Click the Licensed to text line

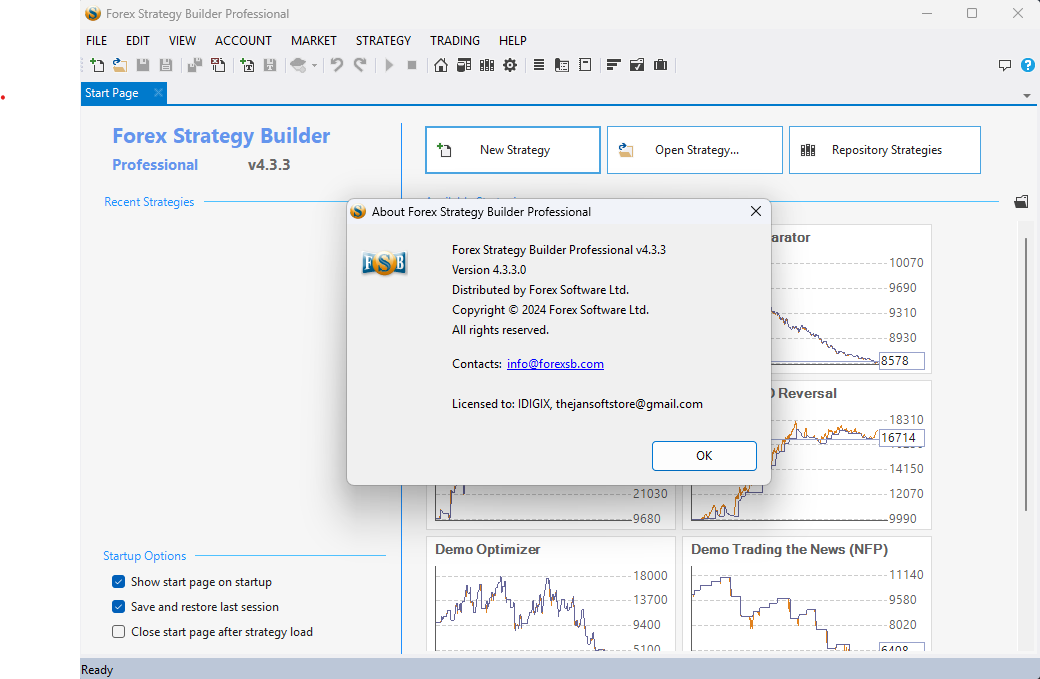point(577,404)
